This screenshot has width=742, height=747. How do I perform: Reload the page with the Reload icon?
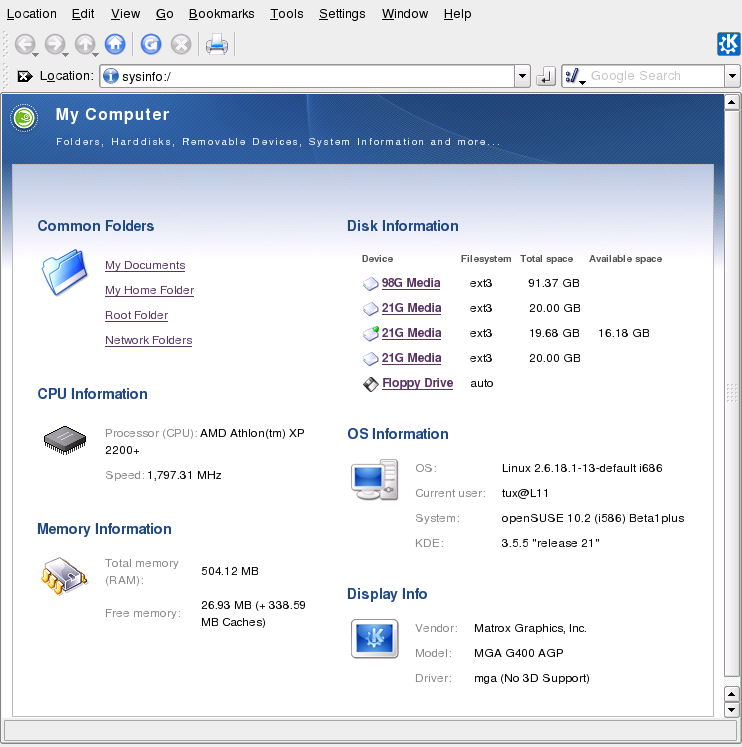pos(151,44)
